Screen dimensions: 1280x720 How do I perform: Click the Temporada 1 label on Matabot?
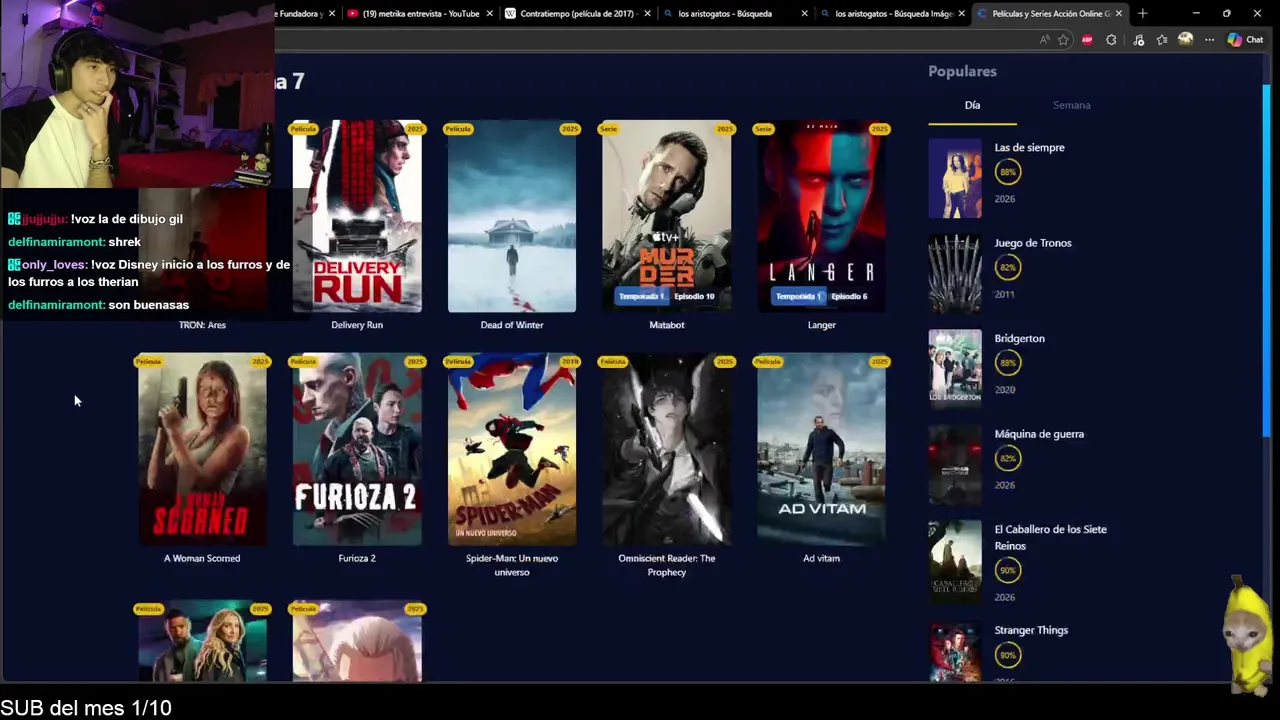point(641,296)
